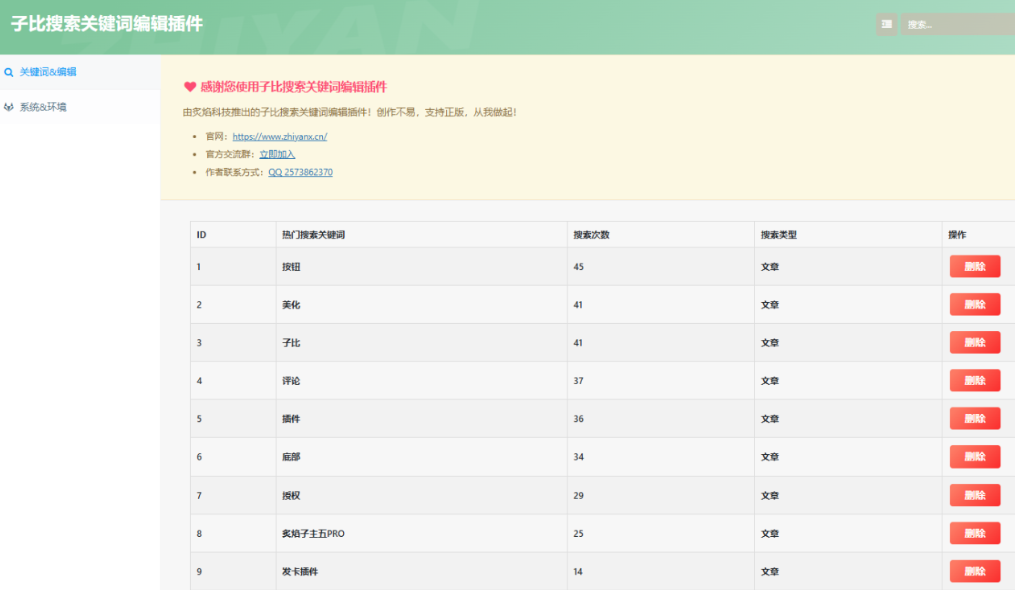Image resolution: width=1015 pixels, height=590 pixels.
Task: Click search count 29
Action: 579,496
